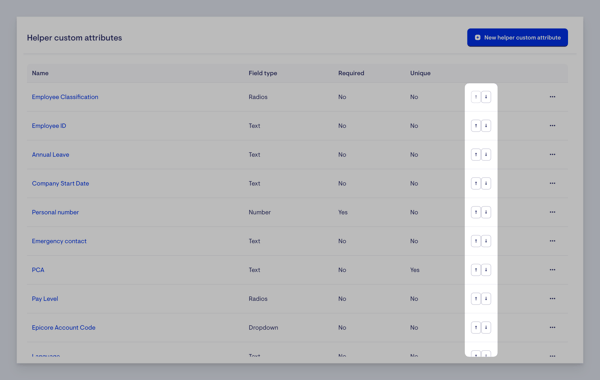Open more options for Company Start Date
Image resolution: width=600 pixels, height=380 pixels.
pyautogui.click(x=552, y=183)
